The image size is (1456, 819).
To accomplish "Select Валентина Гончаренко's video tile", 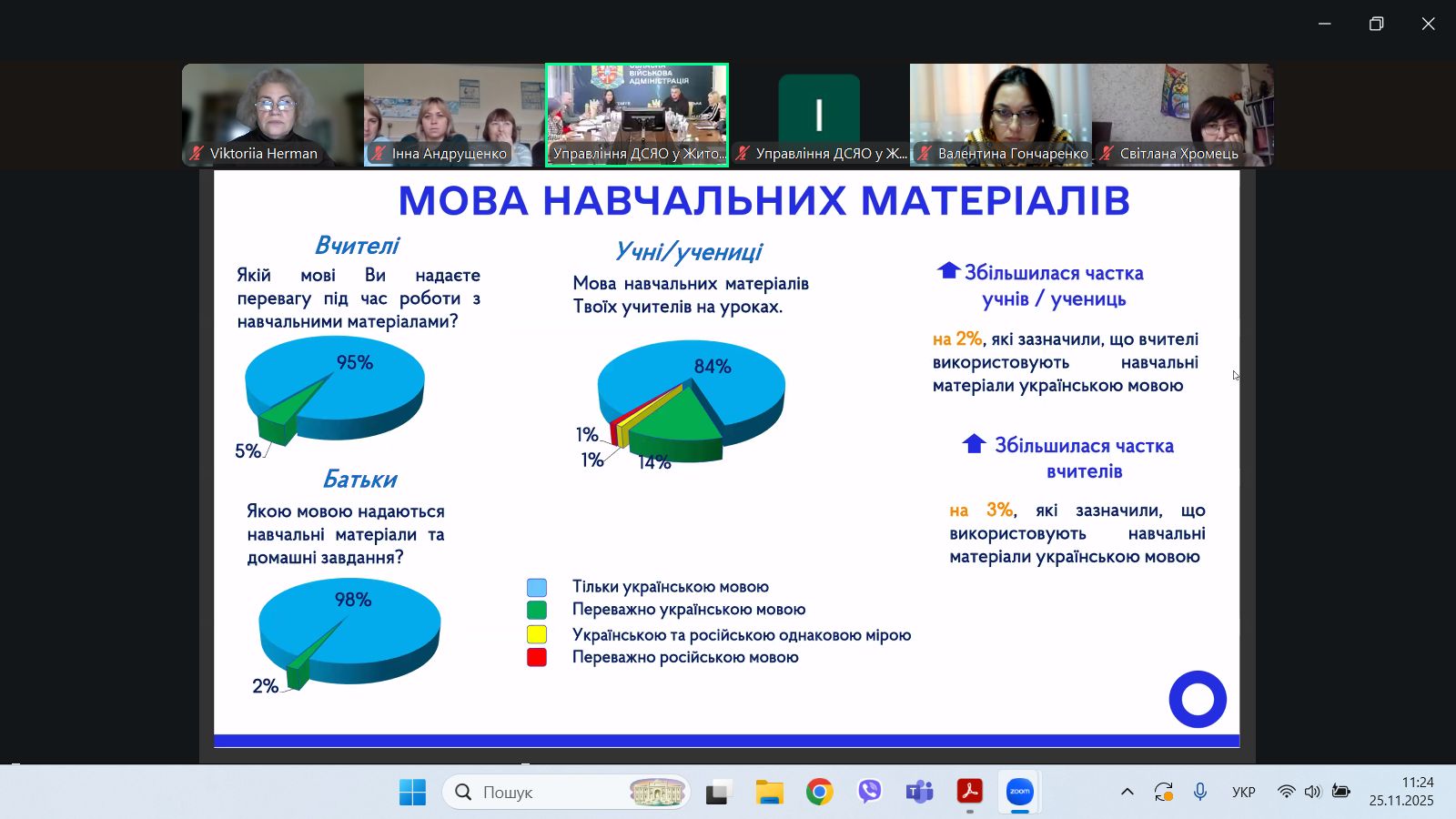I will click(1000, 115).
